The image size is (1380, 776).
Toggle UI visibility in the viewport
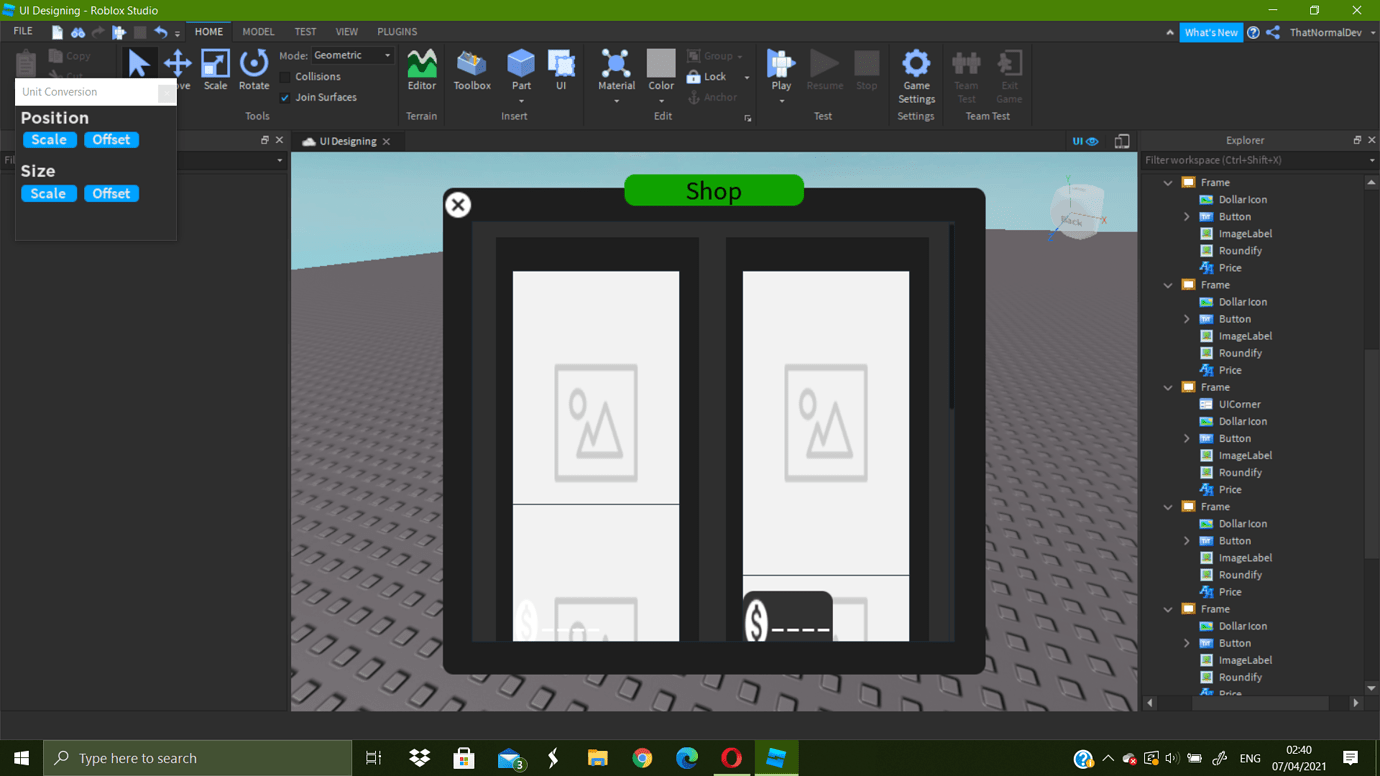[1086, 141]
